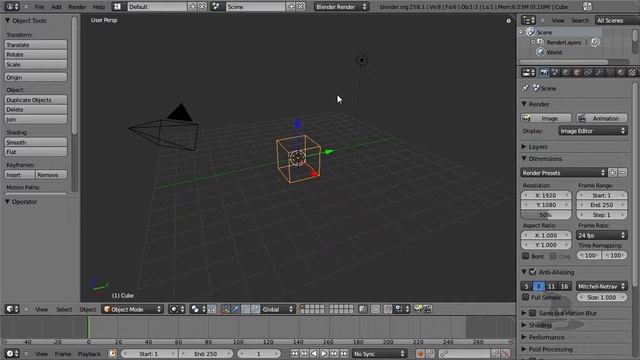This screenshot has height=360, width=640.
Task: Enable the Sampled Motion Blur checkbox
Action: pos(533,313)
